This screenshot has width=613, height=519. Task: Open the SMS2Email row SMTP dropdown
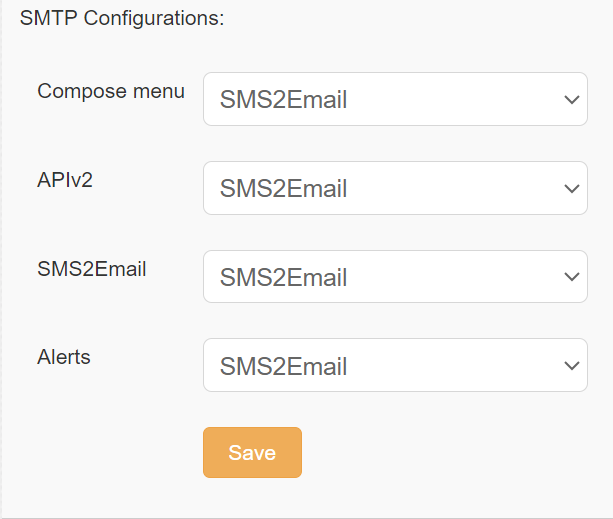tap(395, 276)
